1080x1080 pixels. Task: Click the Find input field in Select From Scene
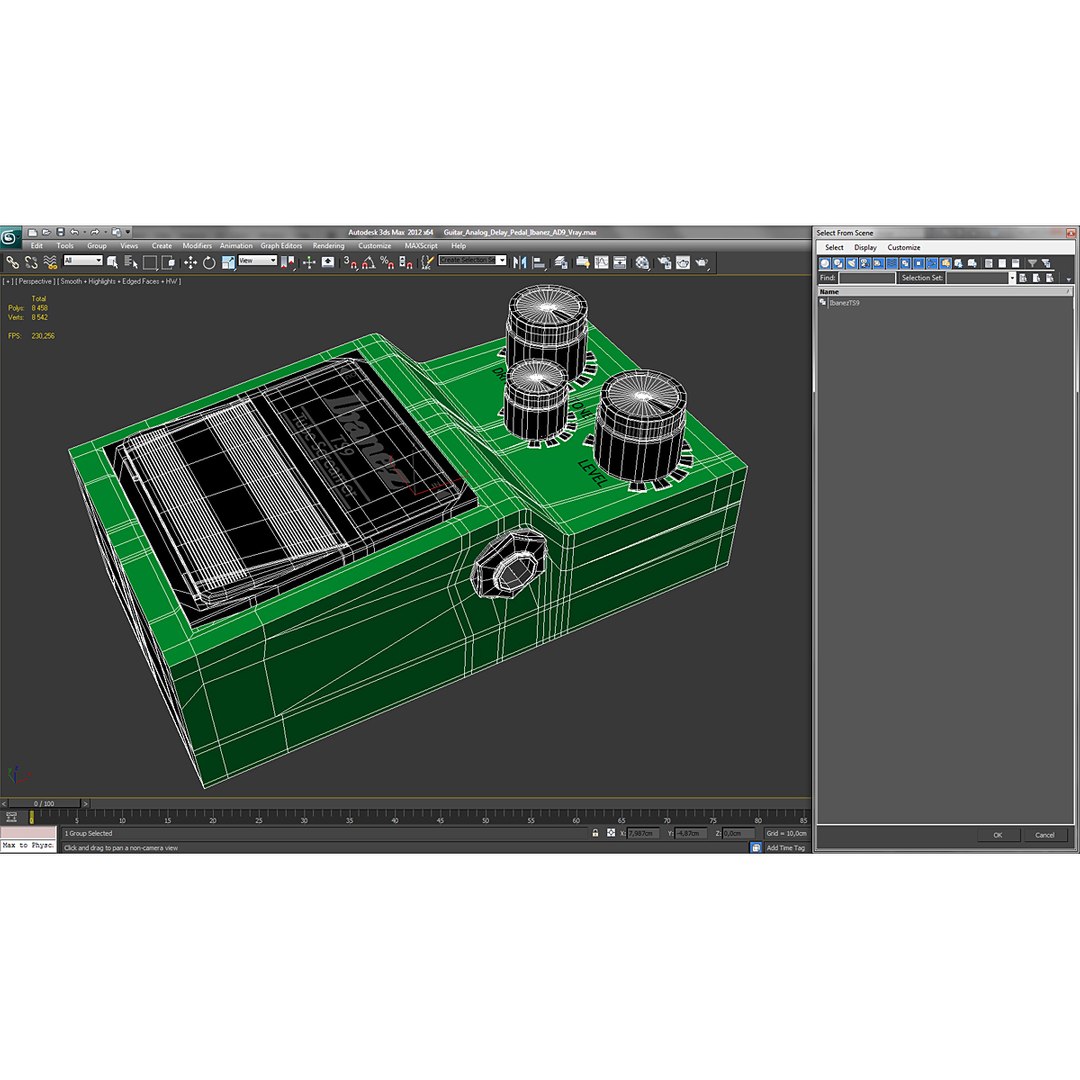pyautogui.click(x=866, y=278)
